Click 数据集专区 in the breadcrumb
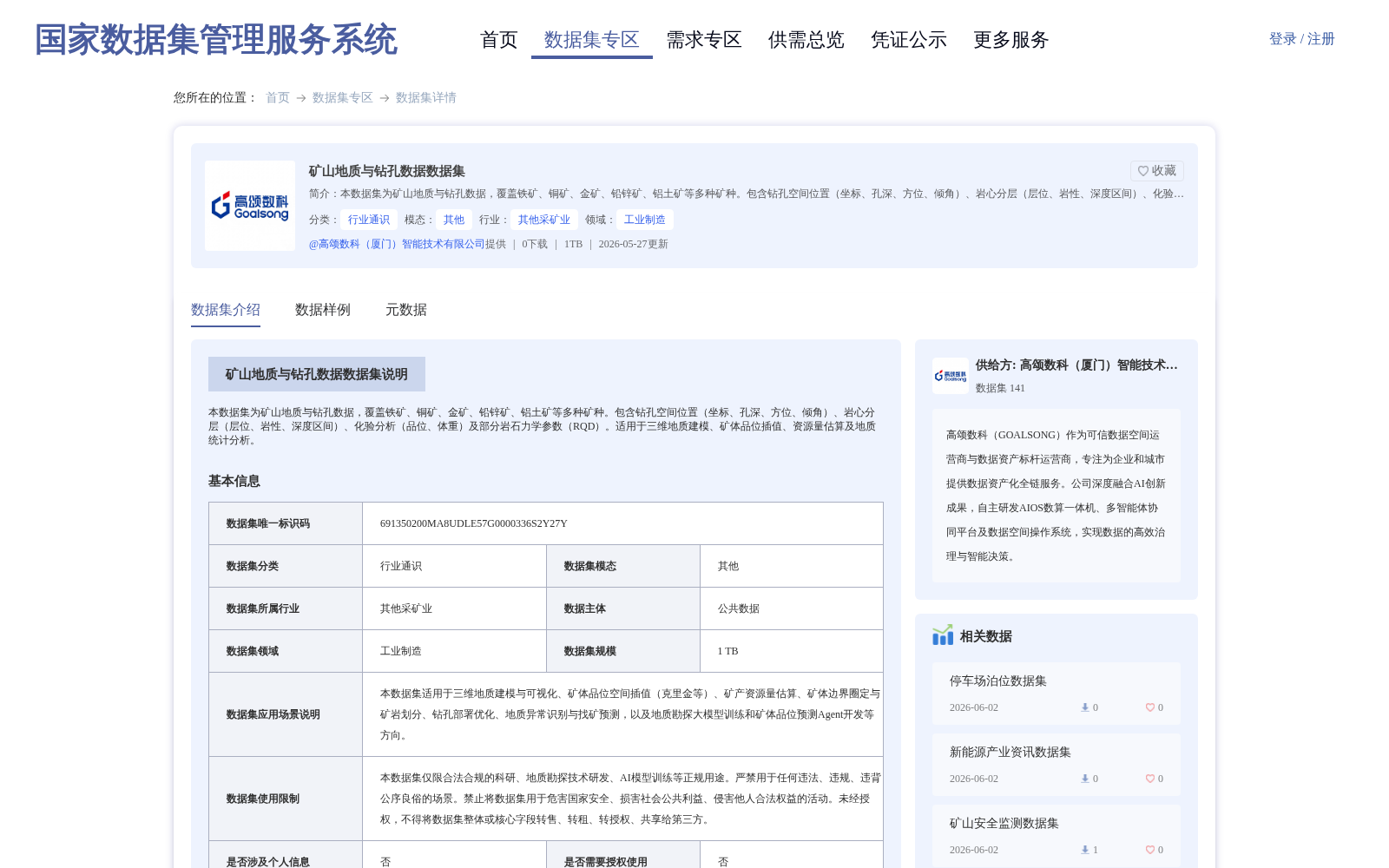This screenshot has height=868, width=1389. (x=343, y=98)
